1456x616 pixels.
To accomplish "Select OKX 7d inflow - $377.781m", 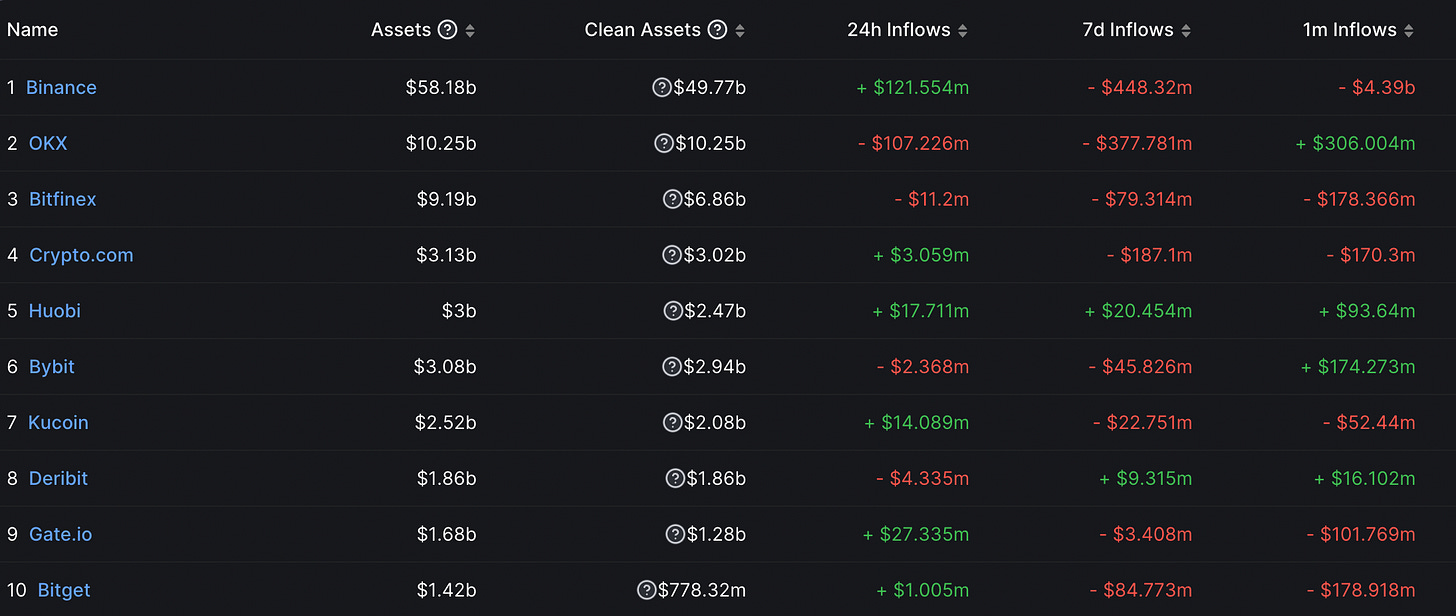I will [1137, 143].
